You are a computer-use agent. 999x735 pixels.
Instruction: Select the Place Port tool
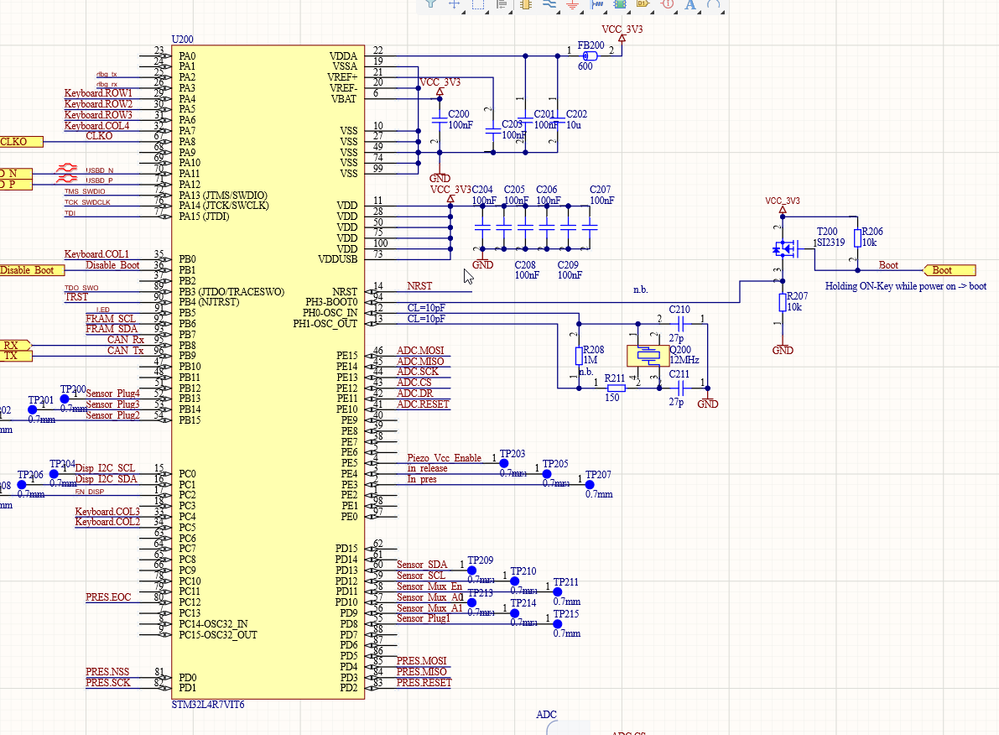(643, 4)
